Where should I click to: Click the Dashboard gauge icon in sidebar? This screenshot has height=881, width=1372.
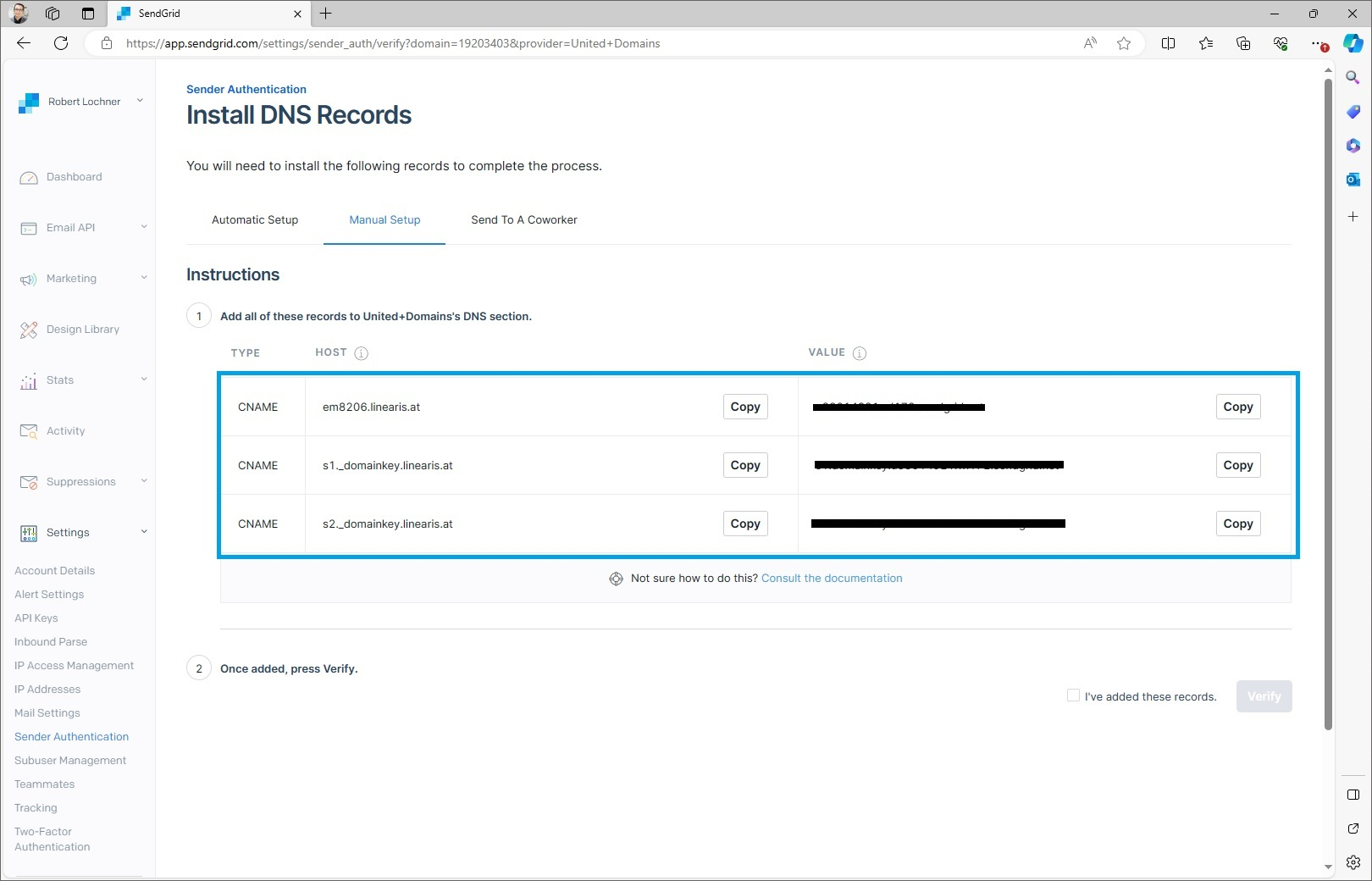[x=29, y=178]
